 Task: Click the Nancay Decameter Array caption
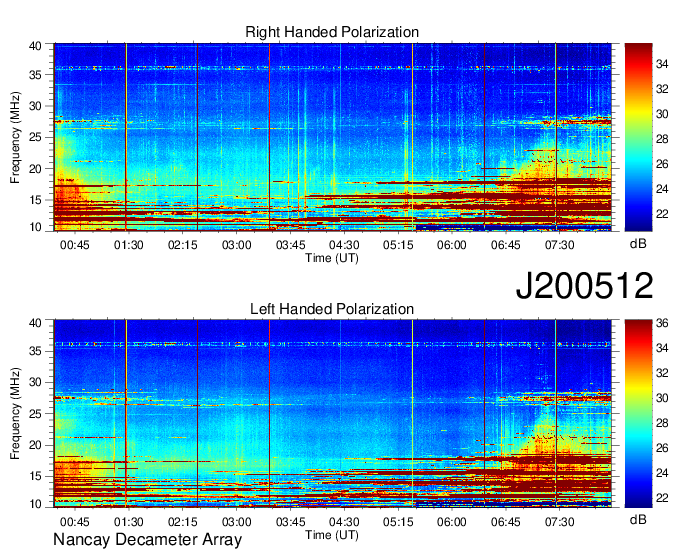(147, 540)
